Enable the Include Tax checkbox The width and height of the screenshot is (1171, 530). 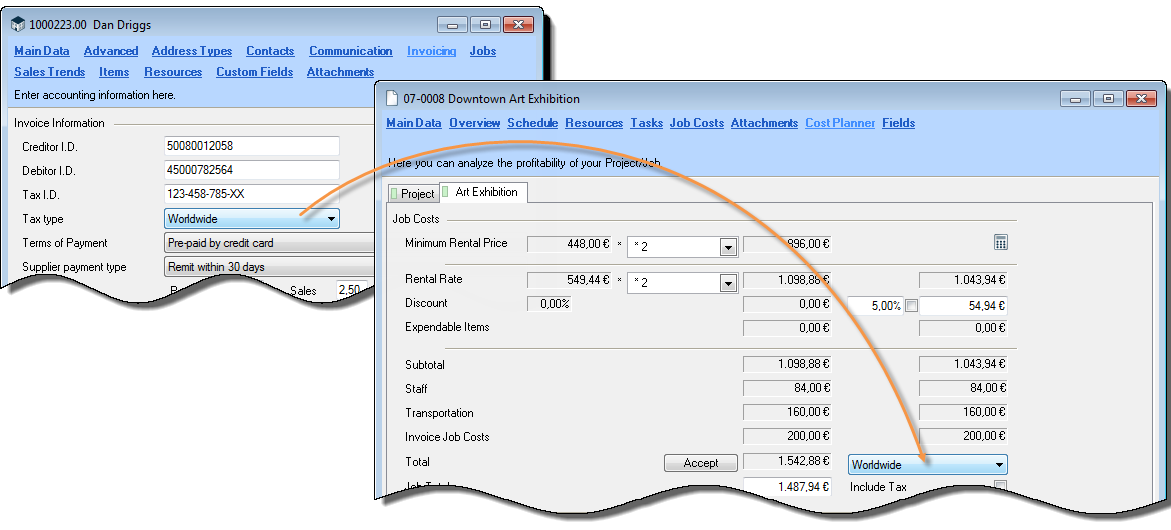pos(1000,486)
